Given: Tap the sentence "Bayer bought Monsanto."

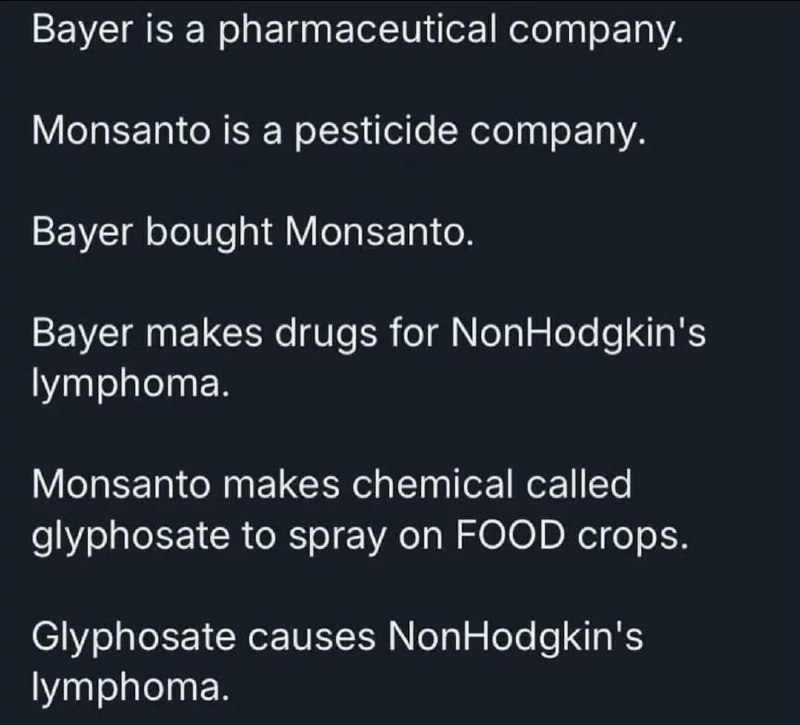Looking at the screenshot, I should [253, 233].
